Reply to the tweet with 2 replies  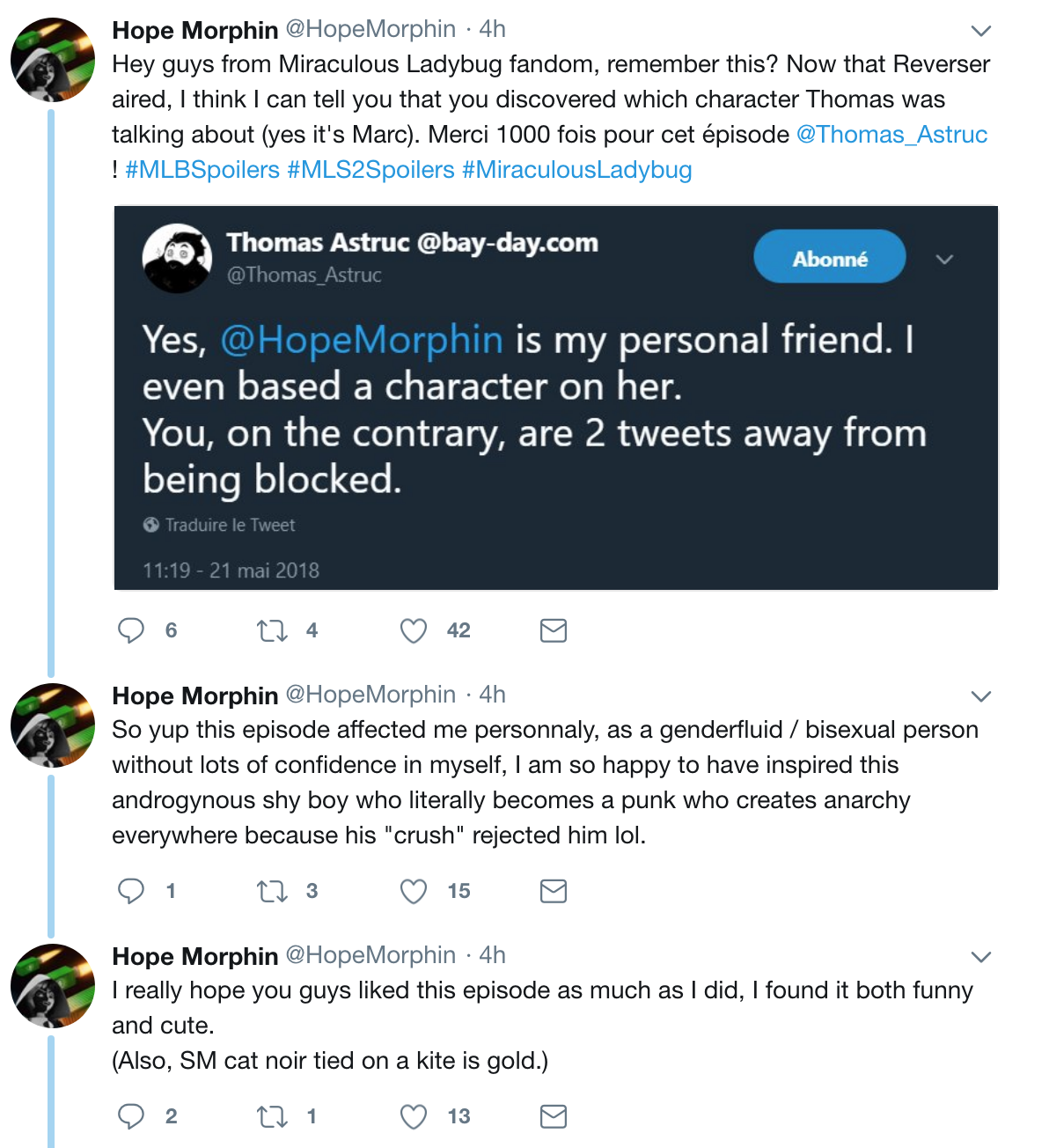[x=131, y=1116]
